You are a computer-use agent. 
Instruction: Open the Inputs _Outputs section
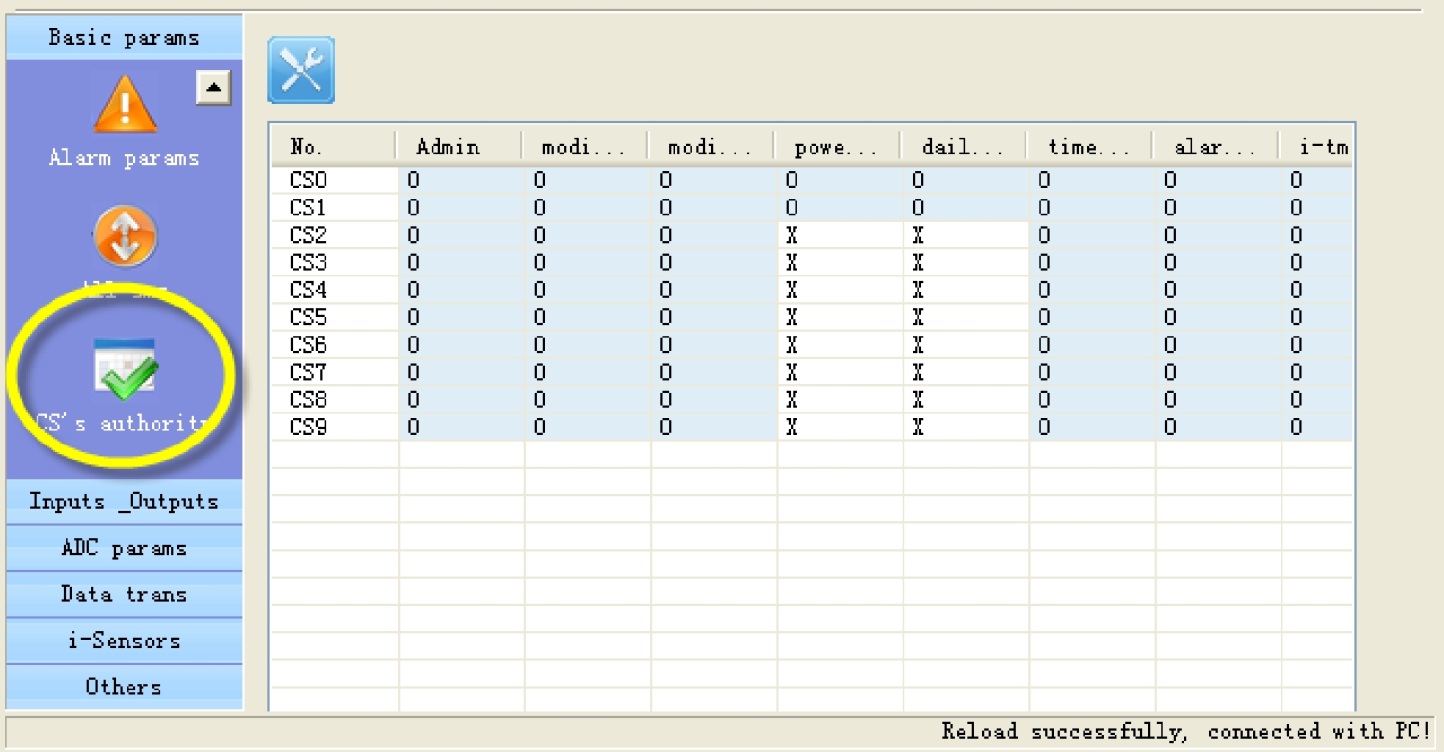pyautogui.click(x=124, y=501)
